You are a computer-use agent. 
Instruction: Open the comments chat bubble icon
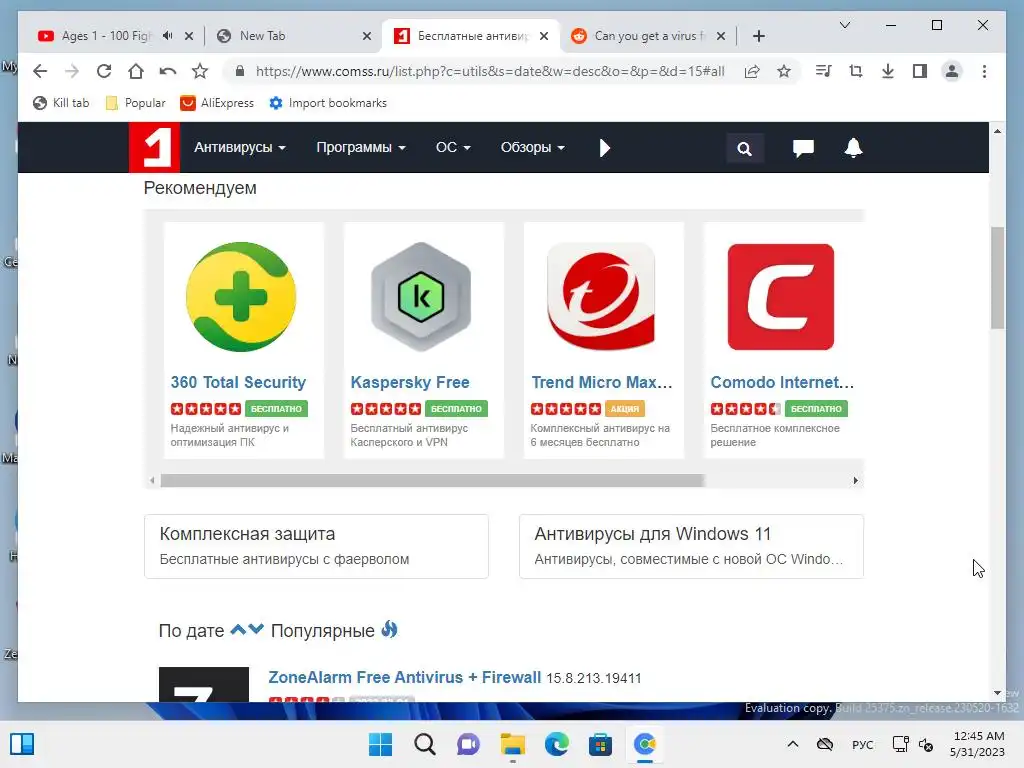[803, 148]
